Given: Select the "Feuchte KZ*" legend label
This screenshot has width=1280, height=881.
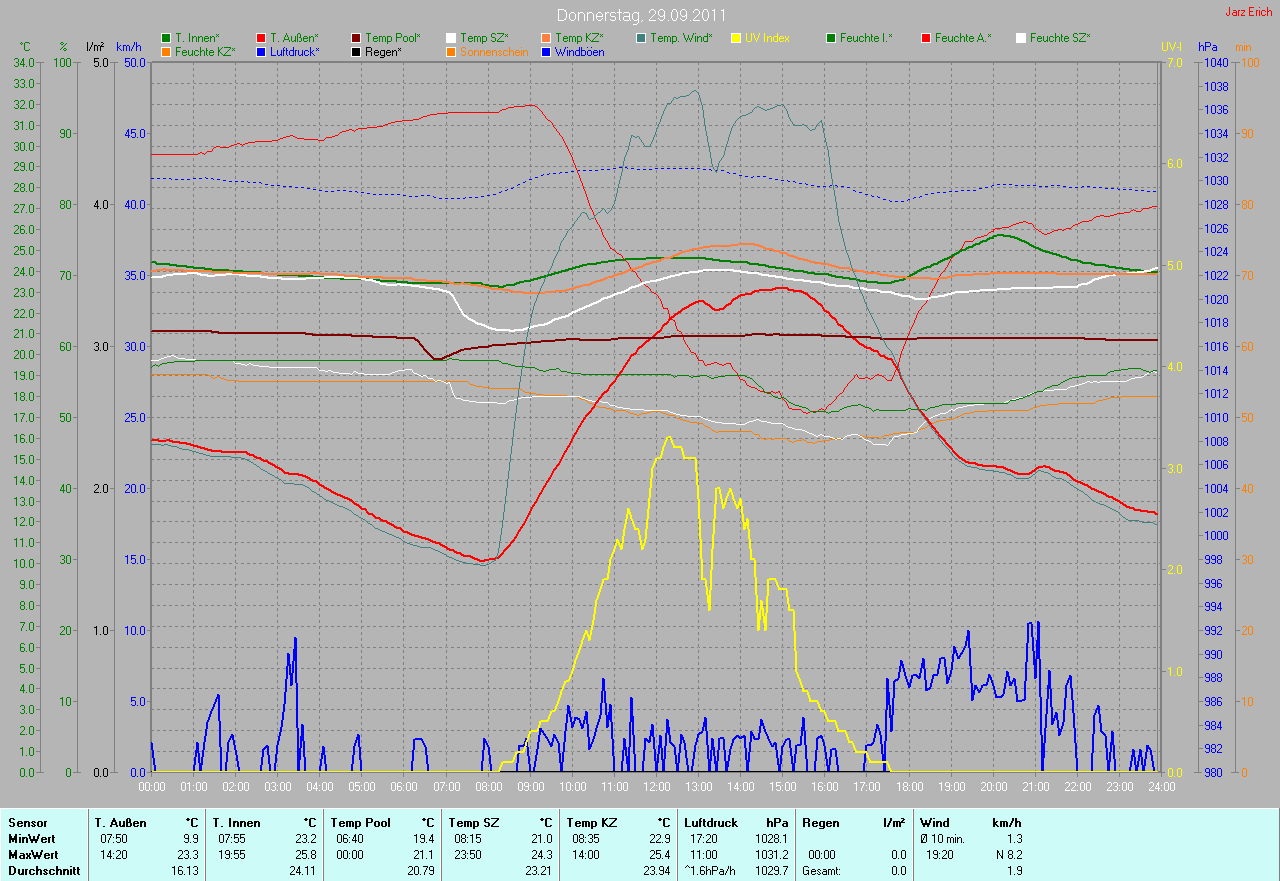Looking at the screenshot, I should coord(205,51).
